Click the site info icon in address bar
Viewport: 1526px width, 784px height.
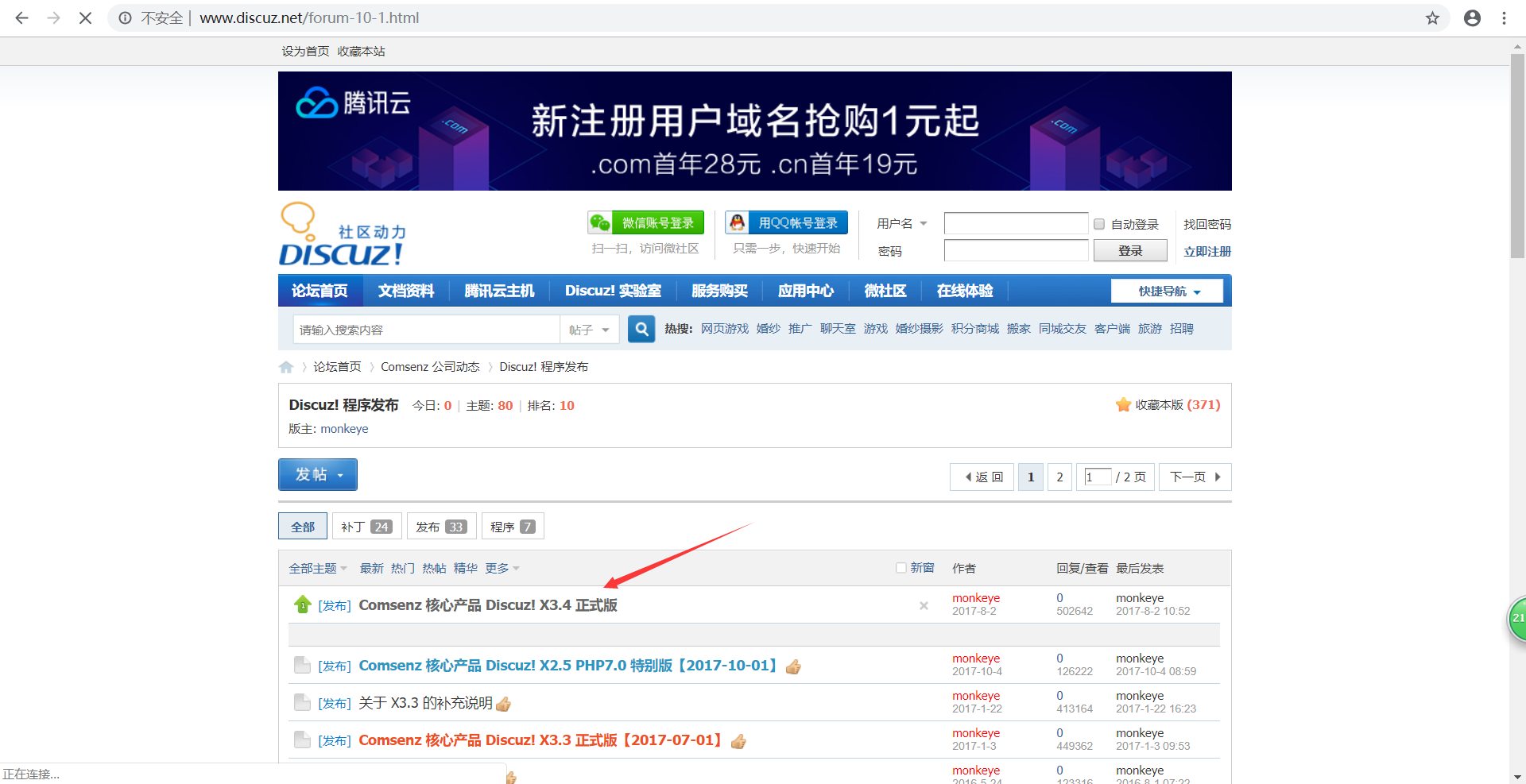[125, 17]
